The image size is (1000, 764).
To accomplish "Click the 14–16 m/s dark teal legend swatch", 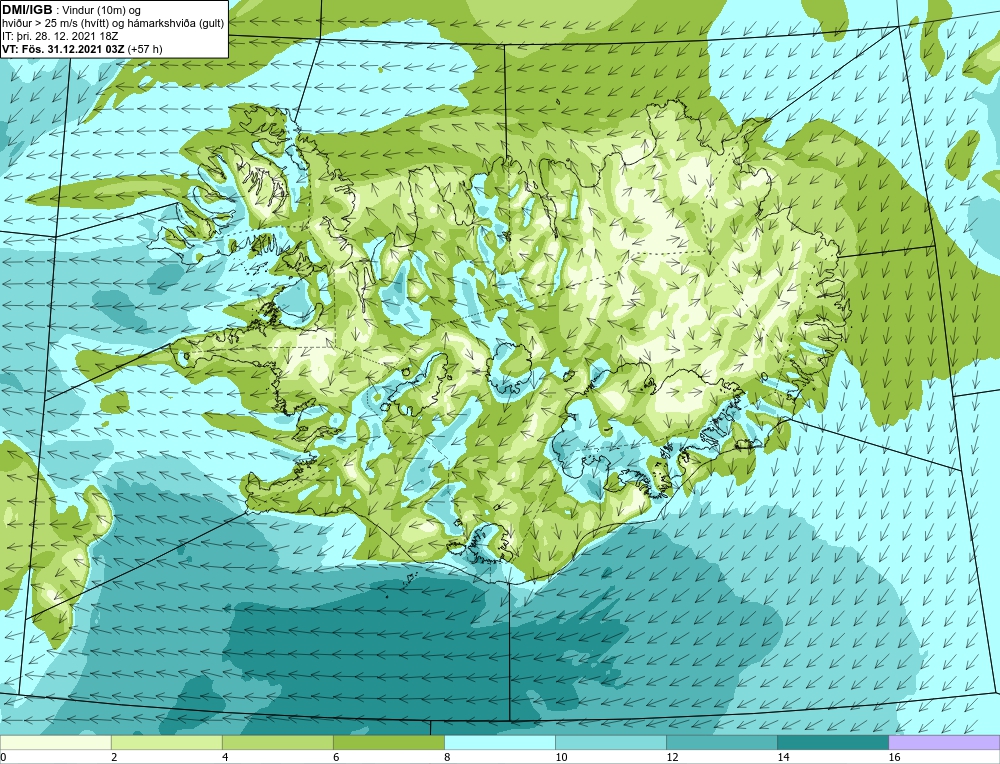I will click(x=832, y=742).
